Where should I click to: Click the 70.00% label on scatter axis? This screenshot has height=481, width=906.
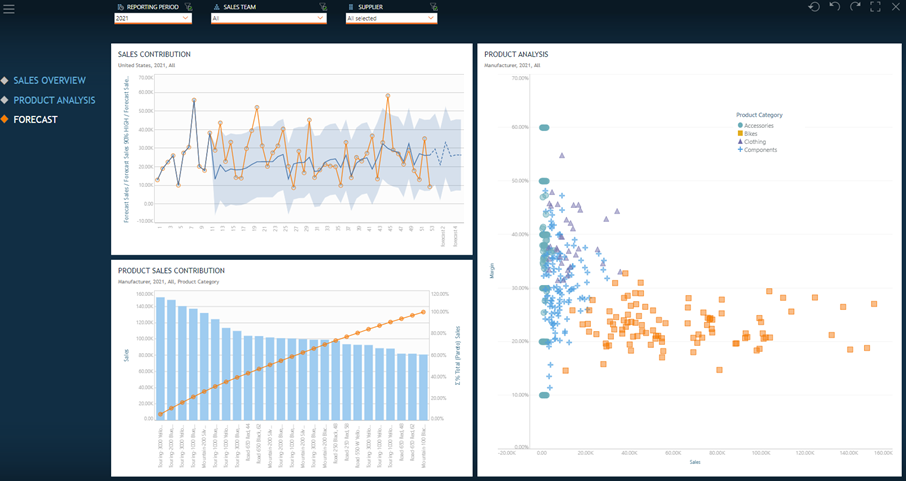(520, 78)
